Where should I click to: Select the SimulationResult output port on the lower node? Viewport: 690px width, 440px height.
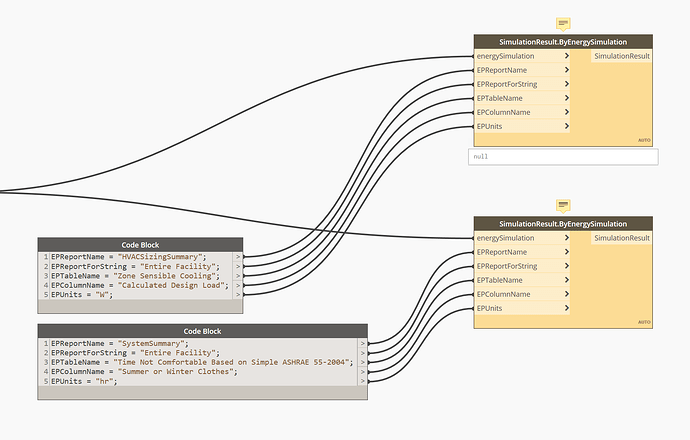tap(621, 238)
